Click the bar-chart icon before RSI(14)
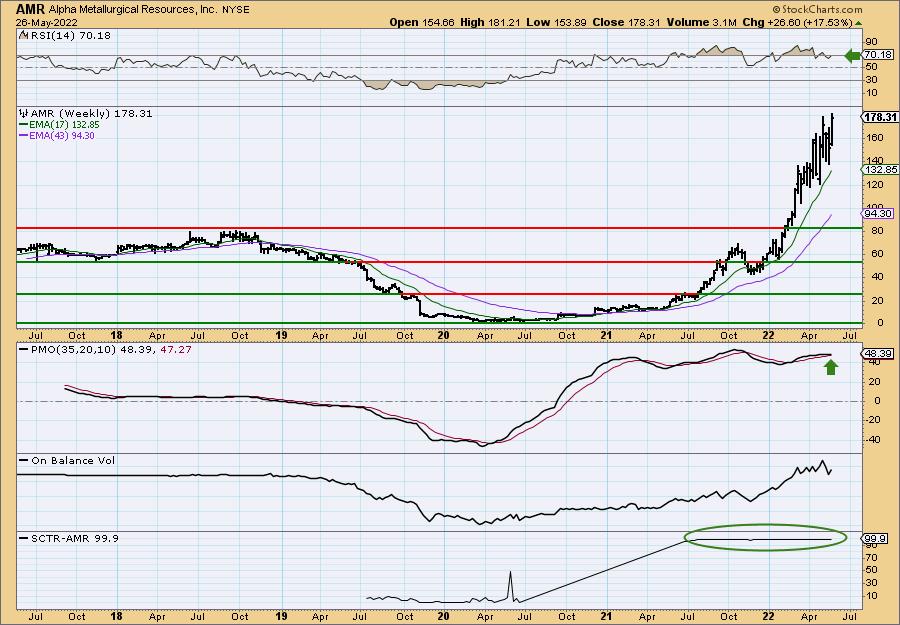 click(x=23, y=35)
